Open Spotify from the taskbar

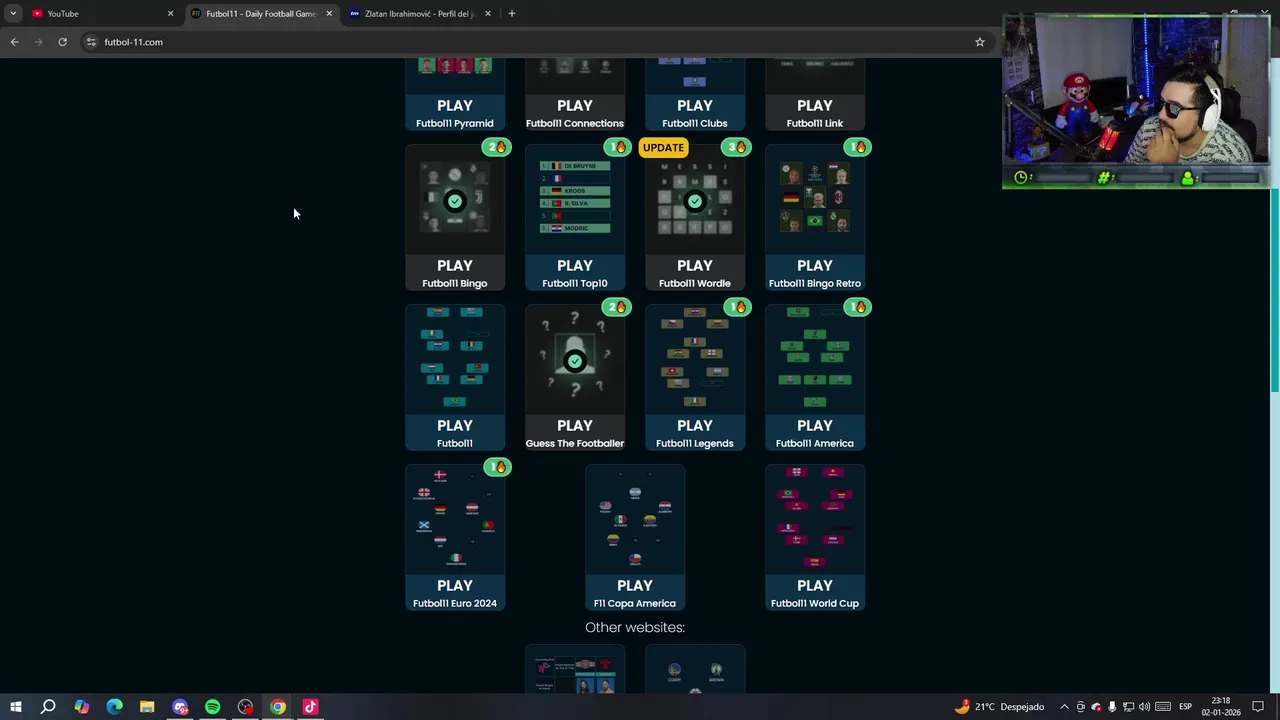212,707
